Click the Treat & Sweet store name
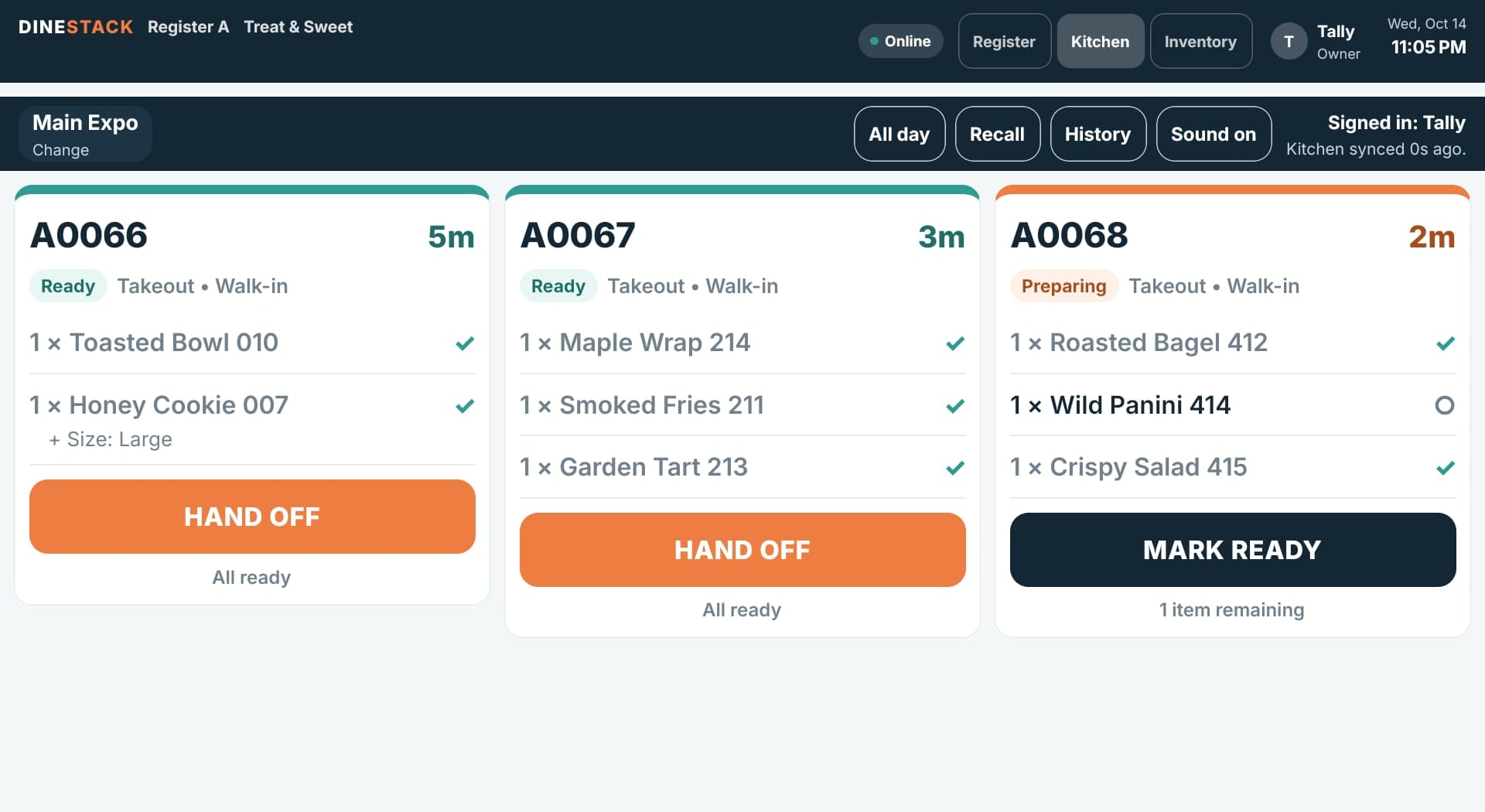 point(298,27)
